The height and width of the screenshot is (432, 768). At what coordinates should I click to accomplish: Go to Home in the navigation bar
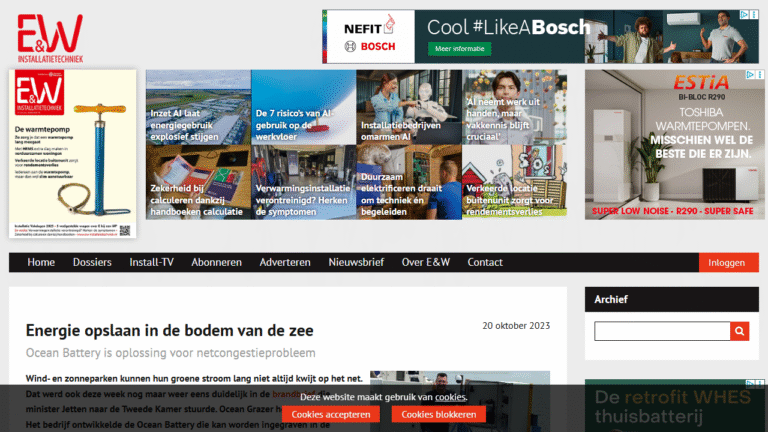[x=41, y=262]
